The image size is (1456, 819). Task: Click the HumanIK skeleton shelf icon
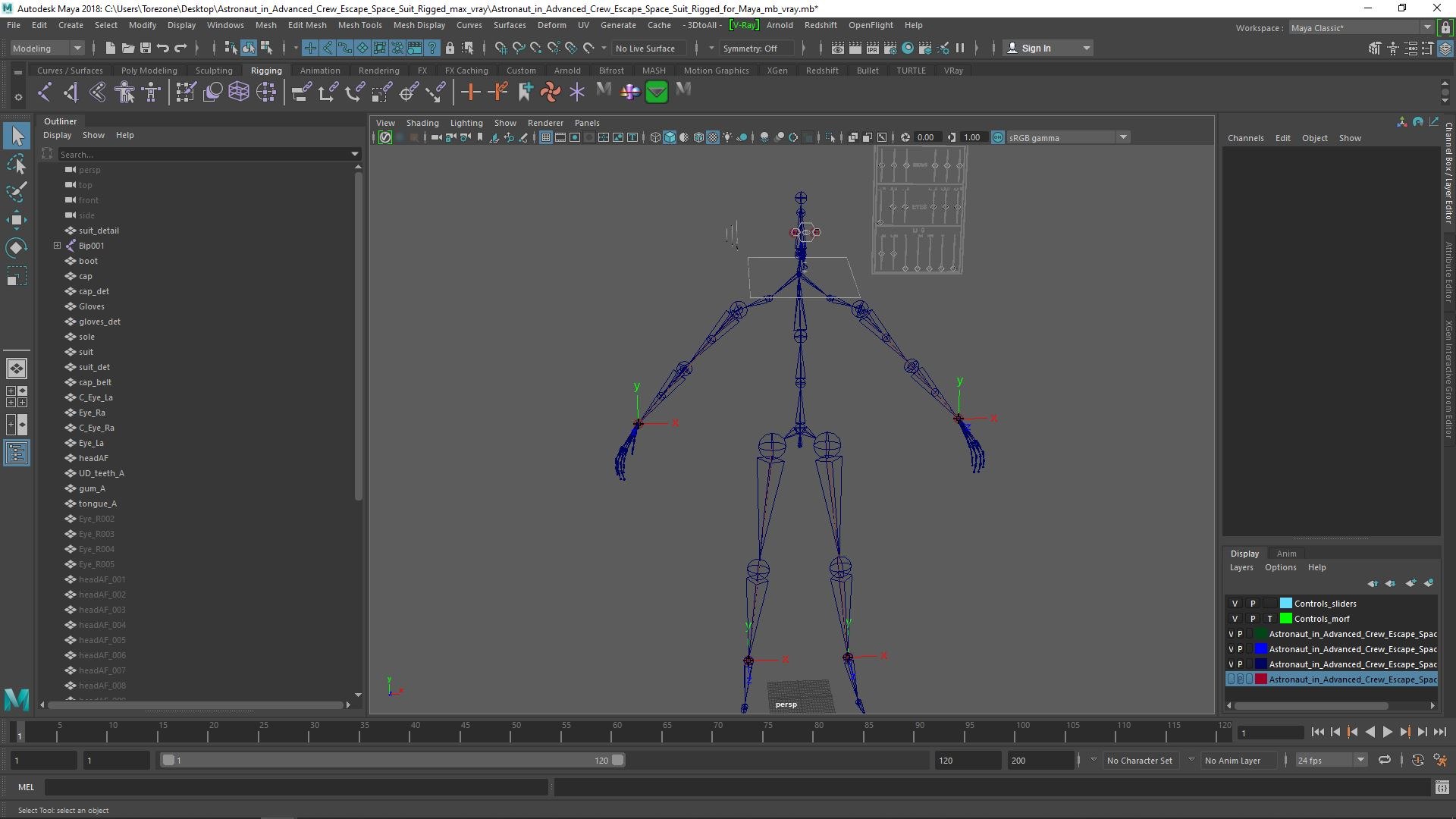151,93
